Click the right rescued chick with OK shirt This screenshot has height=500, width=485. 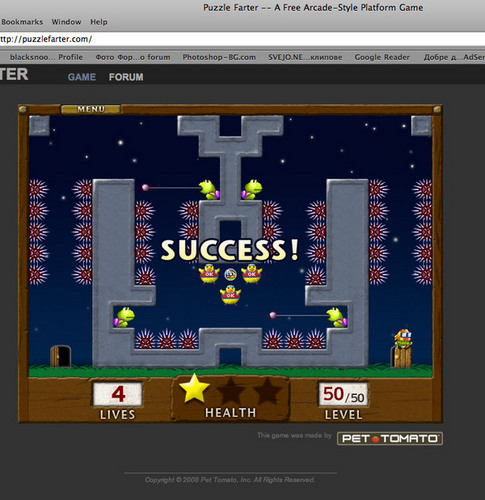pyautogui.click(x=252, y=274)
